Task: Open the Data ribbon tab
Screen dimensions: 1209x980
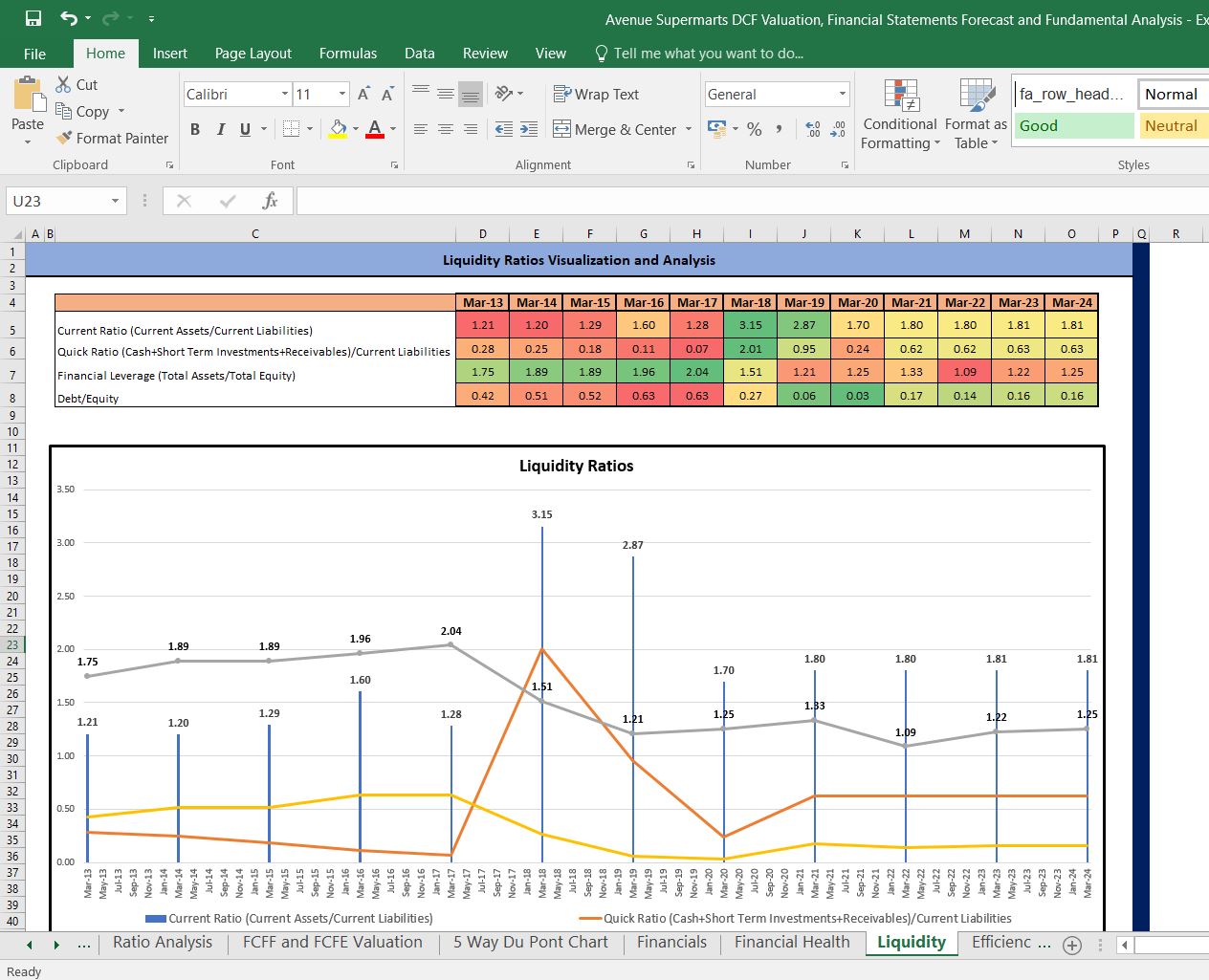Action: (x=420, y=54)
